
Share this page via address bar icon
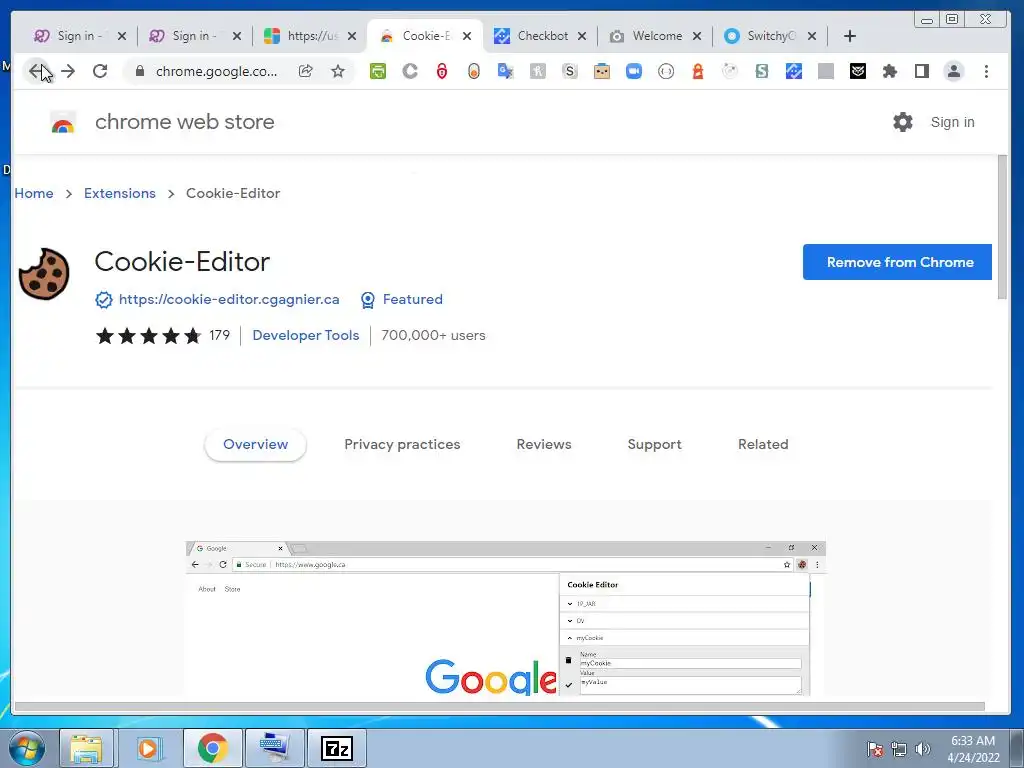[306, 71]
